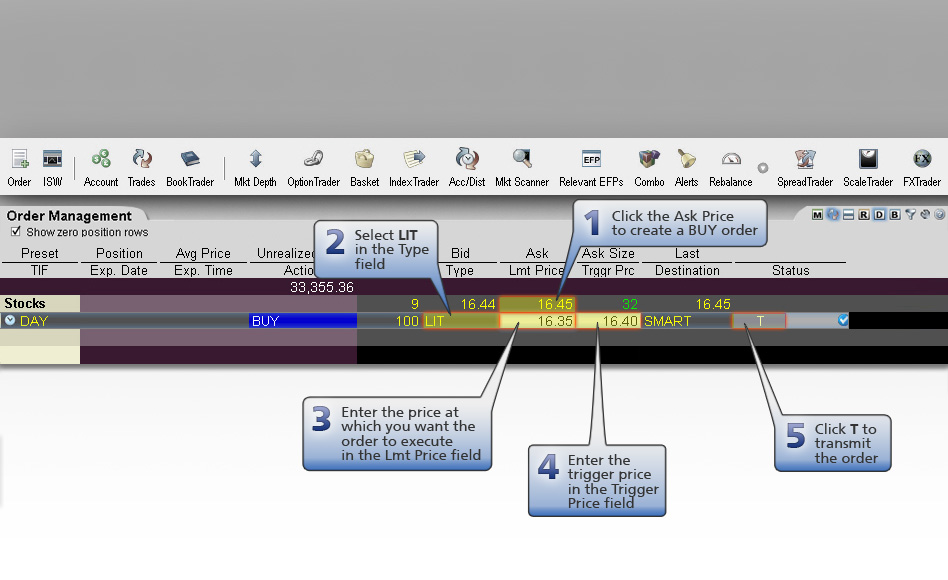Open the Mkt Scanner tool
Screen dimensions: 948x580
click(522, 168)
